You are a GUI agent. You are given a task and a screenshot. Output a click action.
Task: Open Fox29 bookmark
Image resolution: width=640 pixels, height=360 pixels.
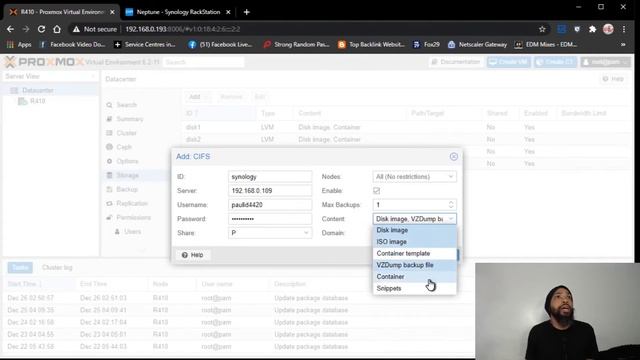point(427,44)
